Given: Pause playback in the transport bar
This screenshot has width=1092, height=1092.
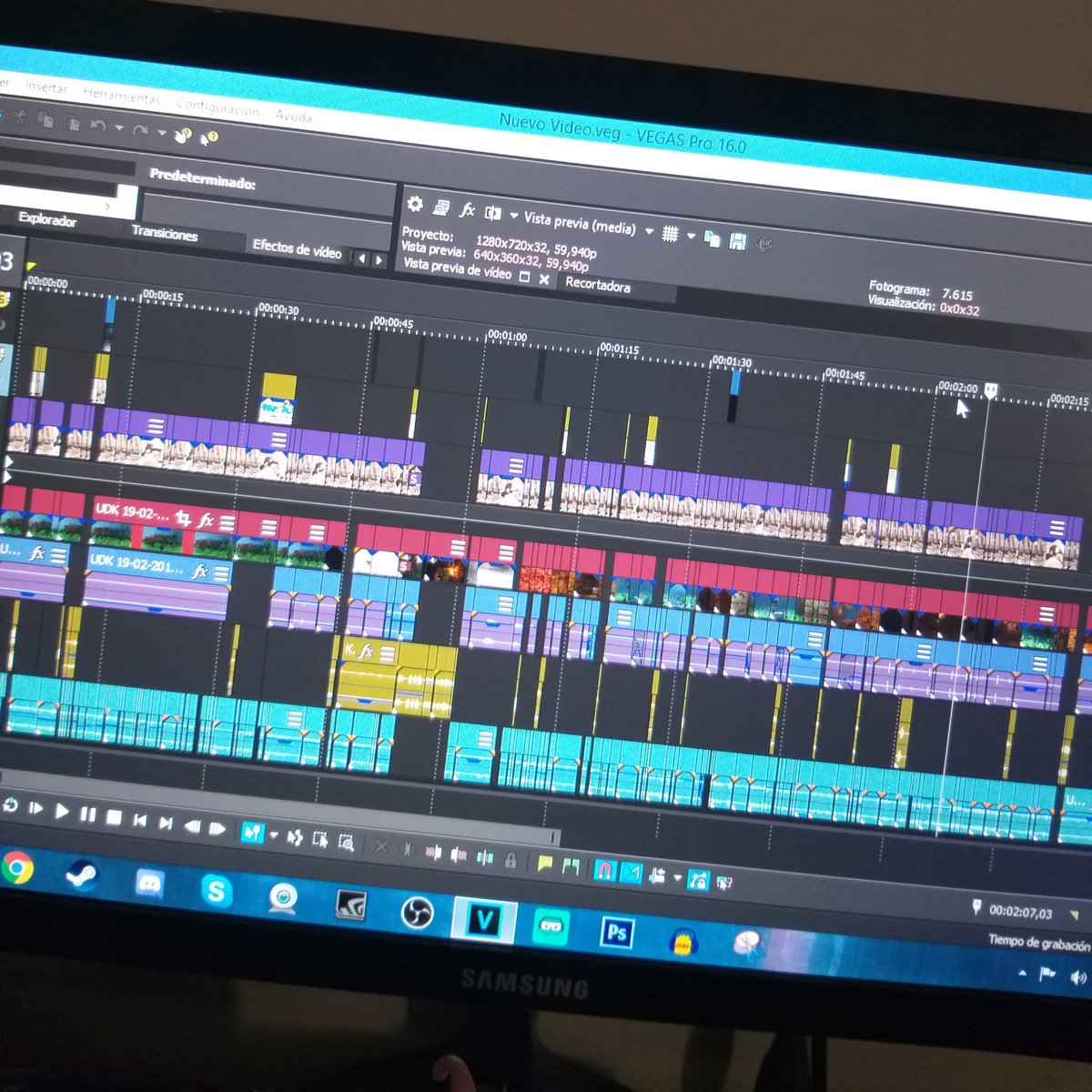Looking at the screenshot, I should (x=87, y=814).
